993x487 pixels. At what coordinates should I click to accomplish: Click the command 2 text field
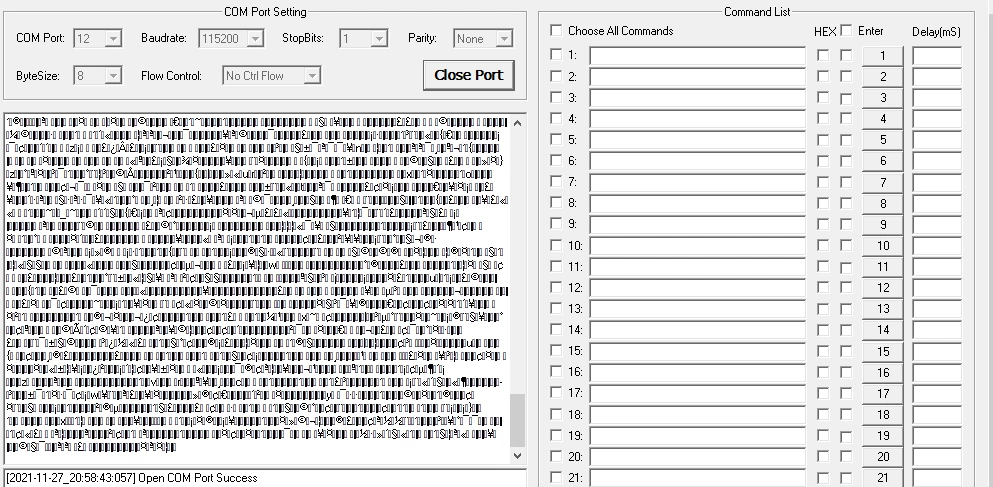pos(697,77)
